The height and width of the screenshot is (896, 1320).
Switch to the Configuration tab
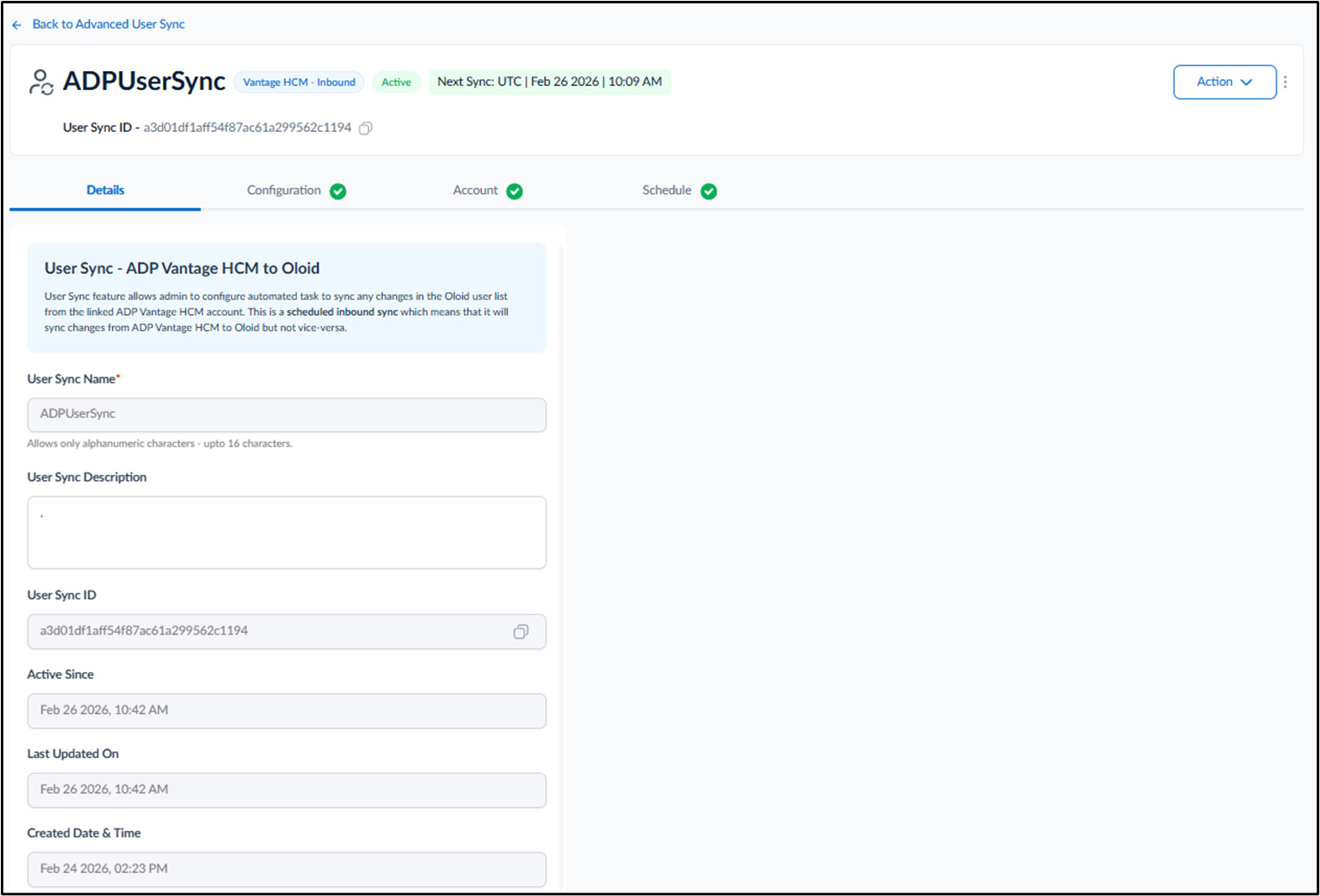click(296, 190)
